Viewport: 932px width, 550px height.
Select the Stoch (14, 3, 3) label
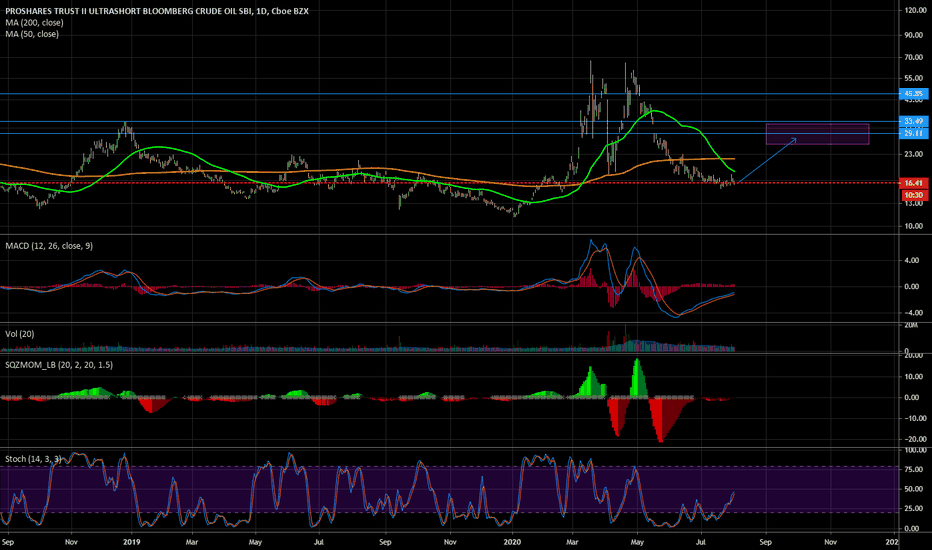point(33,458)
